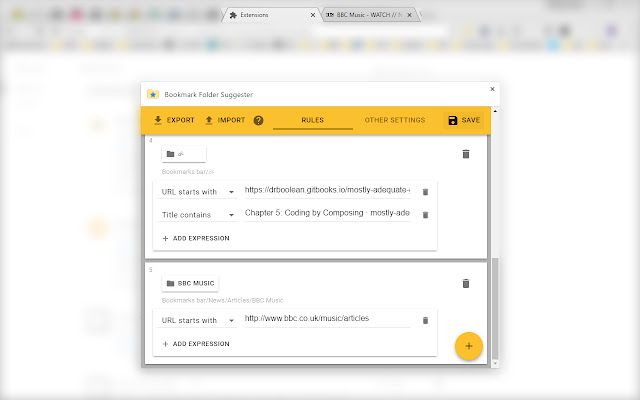Click the Import upload icon
Viewport: 640px width, 400px height.
(x=209, y=120)
